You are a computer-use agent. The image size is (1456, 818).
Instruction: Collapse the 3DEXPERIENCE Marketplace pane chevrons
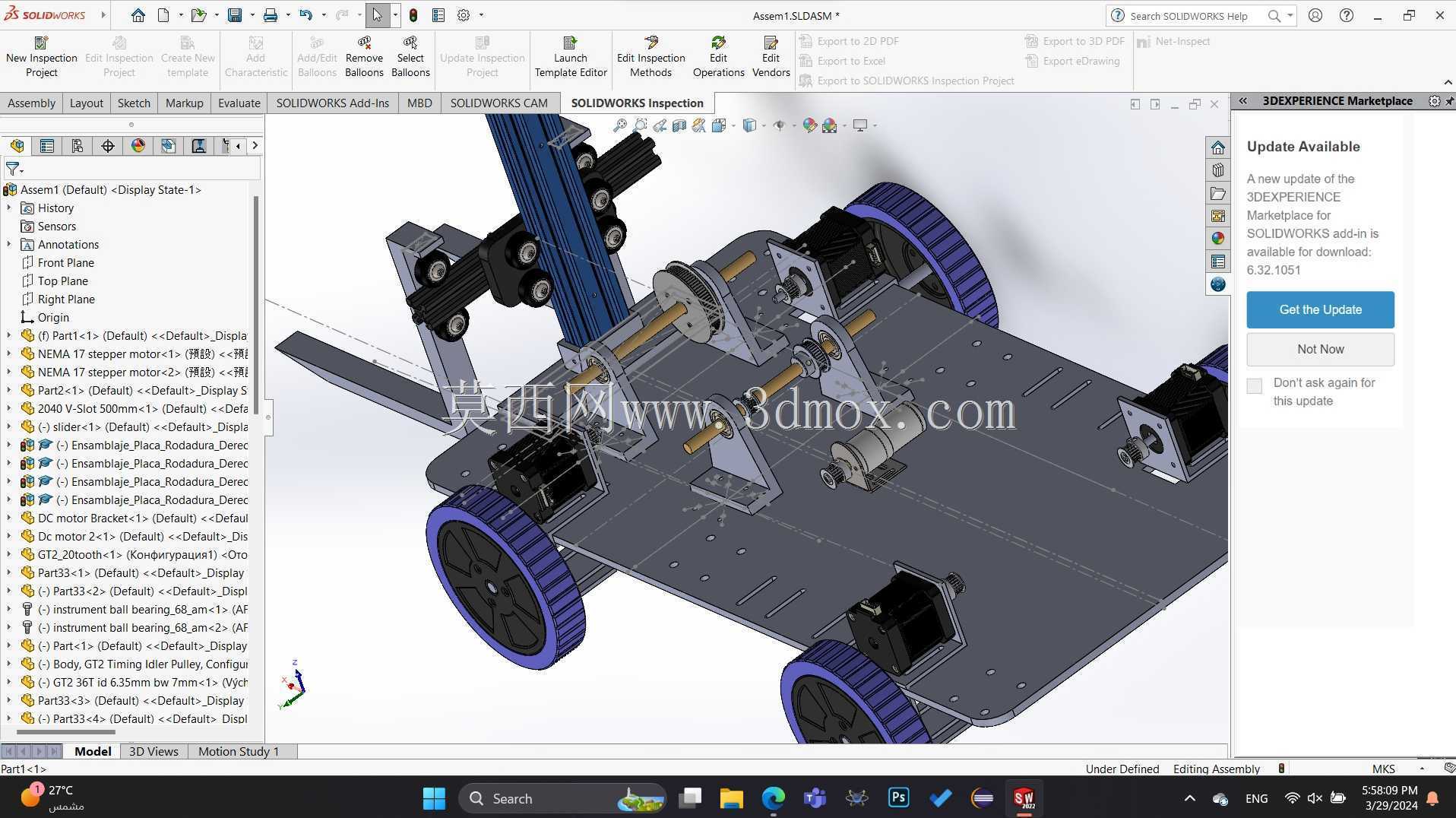coord(1243,100)
